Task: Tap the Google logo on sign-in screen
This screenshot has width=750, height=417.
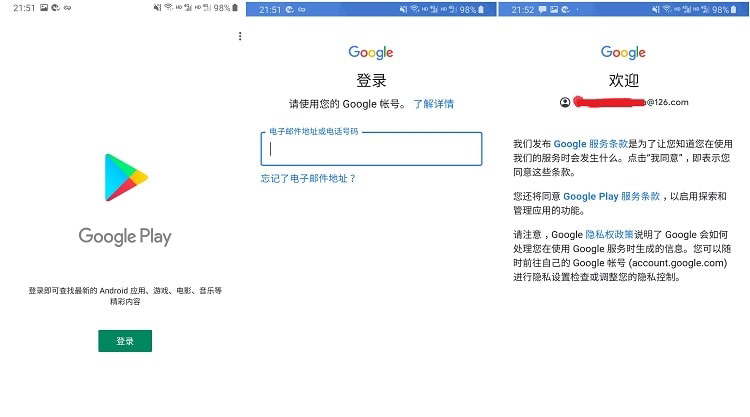Action: click(x=371, y=53)
